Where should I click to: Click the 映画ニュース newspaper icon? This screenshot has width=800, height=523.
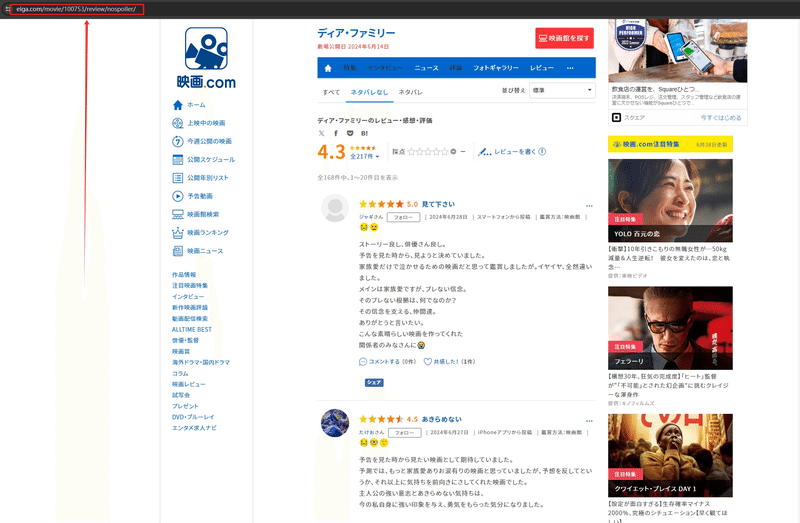coord(178,251)
